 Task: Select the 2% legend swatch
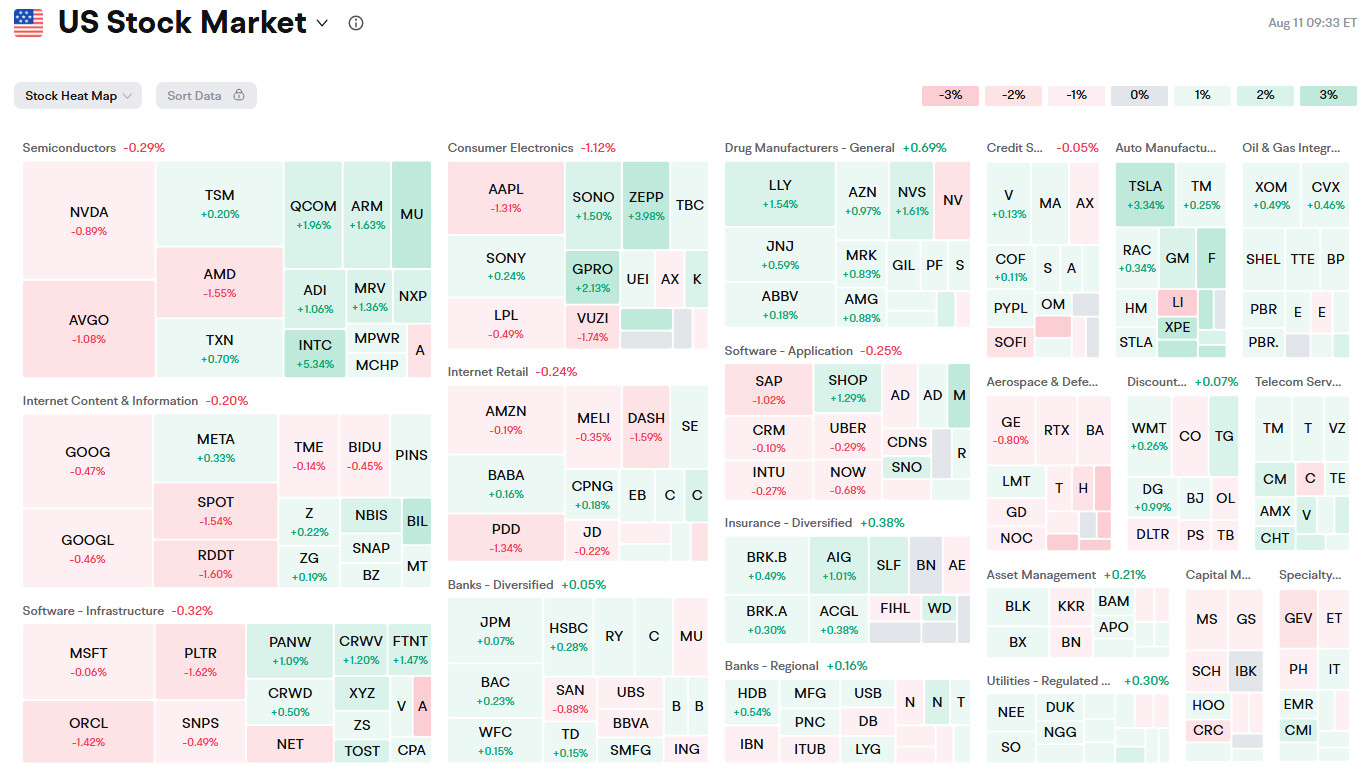point(1265,95)
